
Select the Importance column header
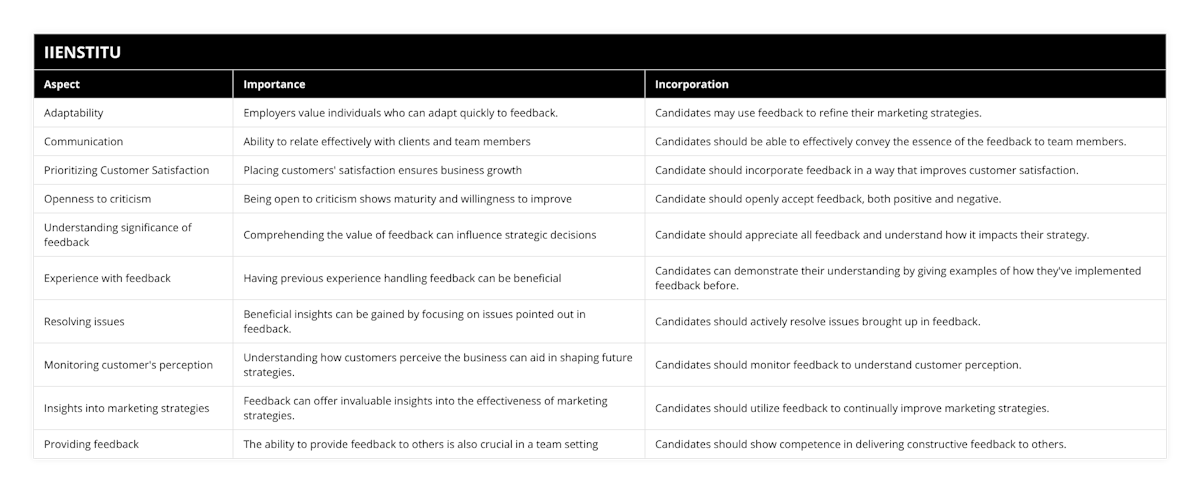coord(274,84)
